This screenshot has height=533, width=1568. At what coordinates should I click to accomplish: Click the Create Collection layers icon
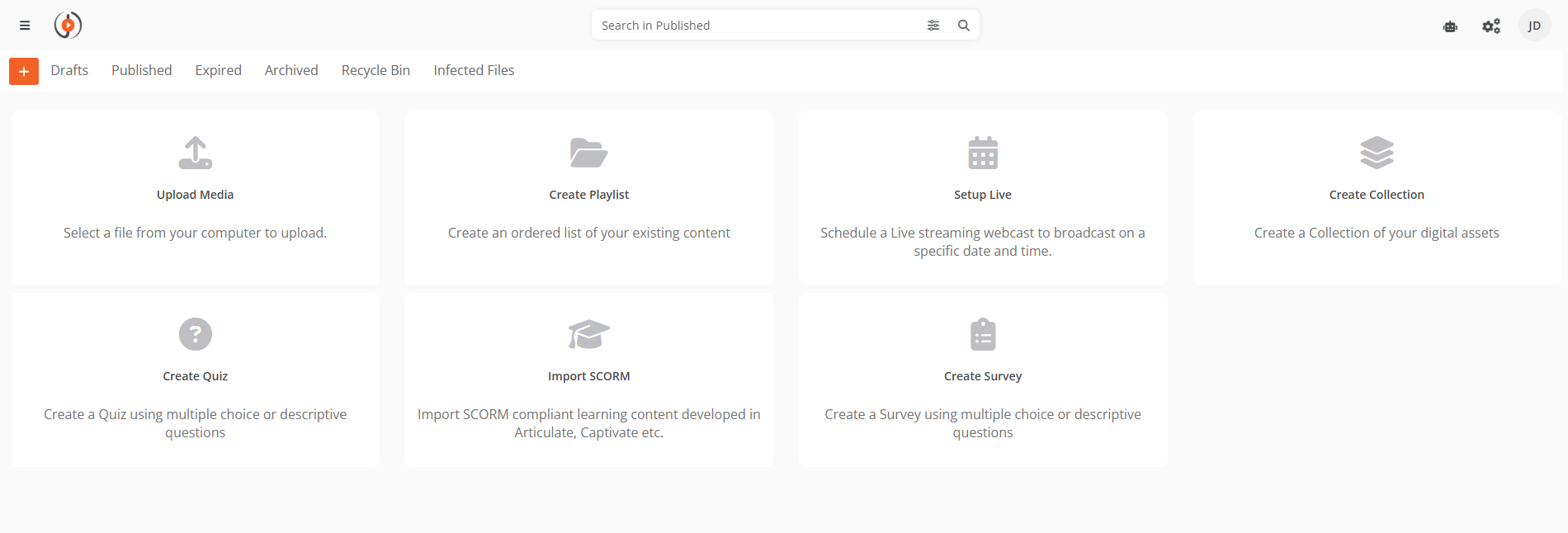[1377, 153]
